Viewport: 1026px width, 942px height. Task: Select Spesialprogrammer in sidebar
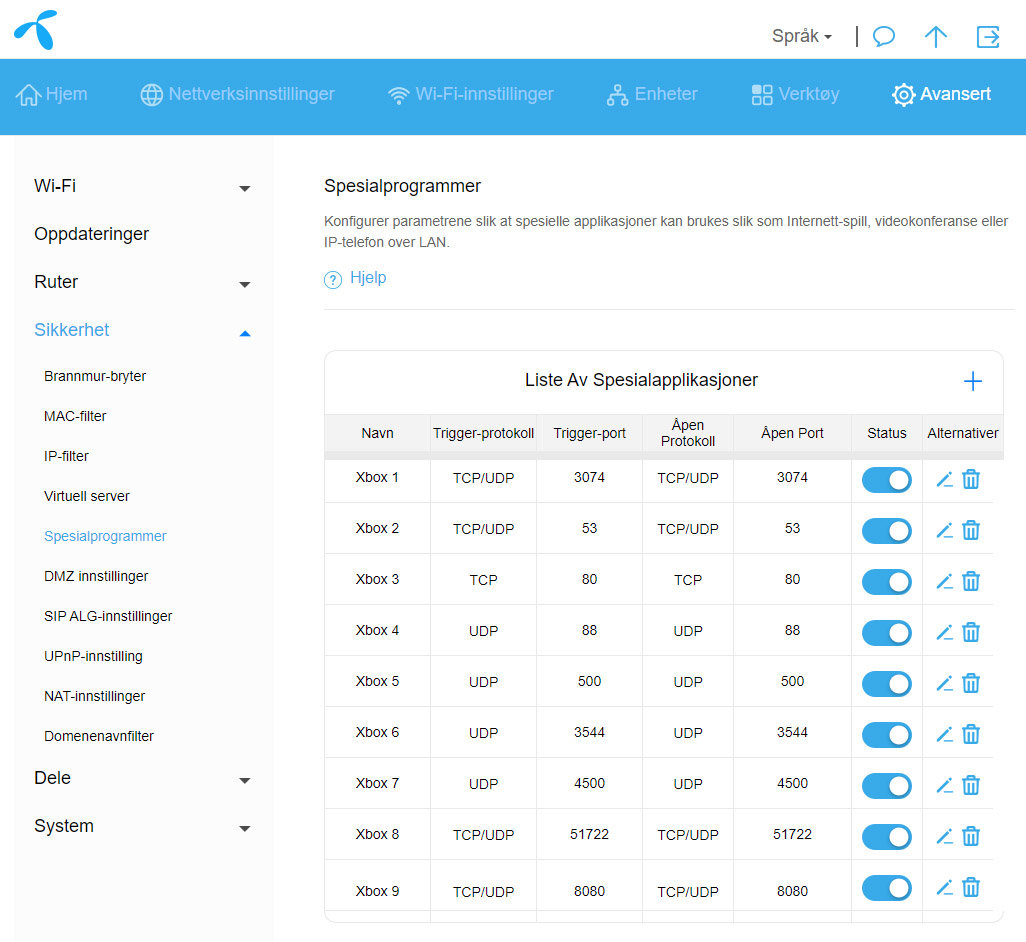(105, 536)
